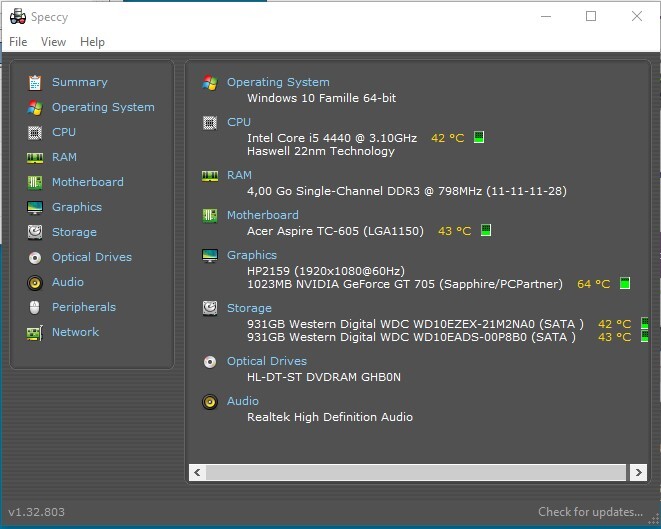661x529 pixels.
Task: Click the WD10EADS-00P8B0 drive entry
Action: [411, 337]
